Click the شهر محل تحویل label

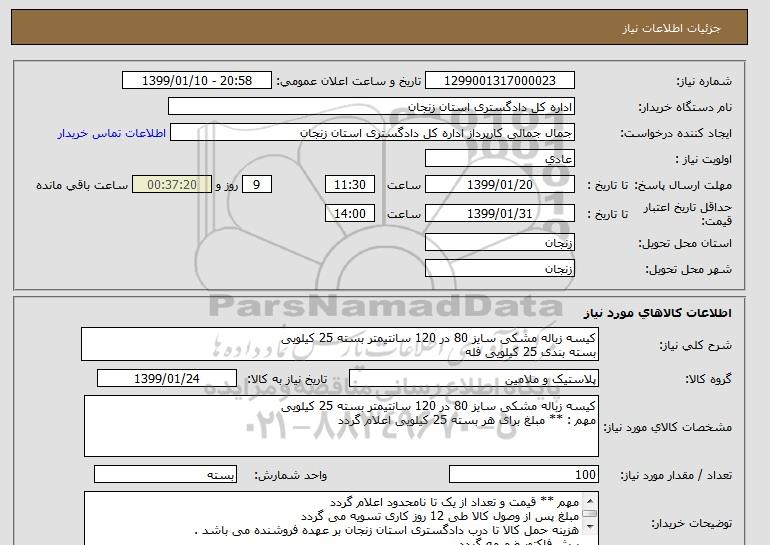pos(688,269)
